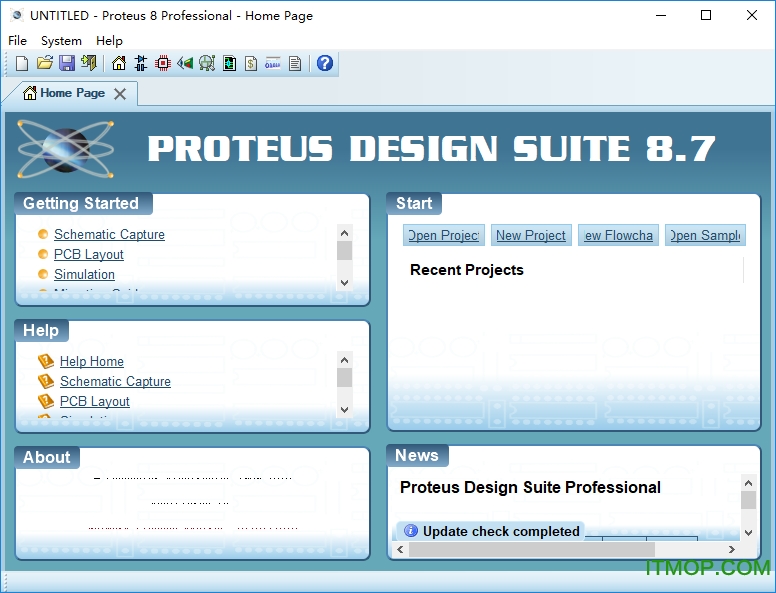Close the Home Page tab

pos(120,94)
